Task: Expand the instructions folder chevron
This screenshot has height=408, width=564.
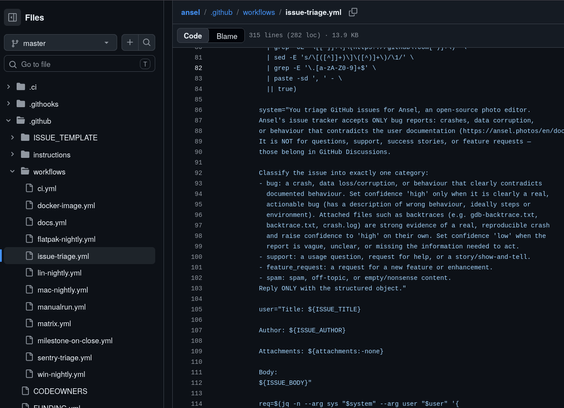Action: pos(12,154)
